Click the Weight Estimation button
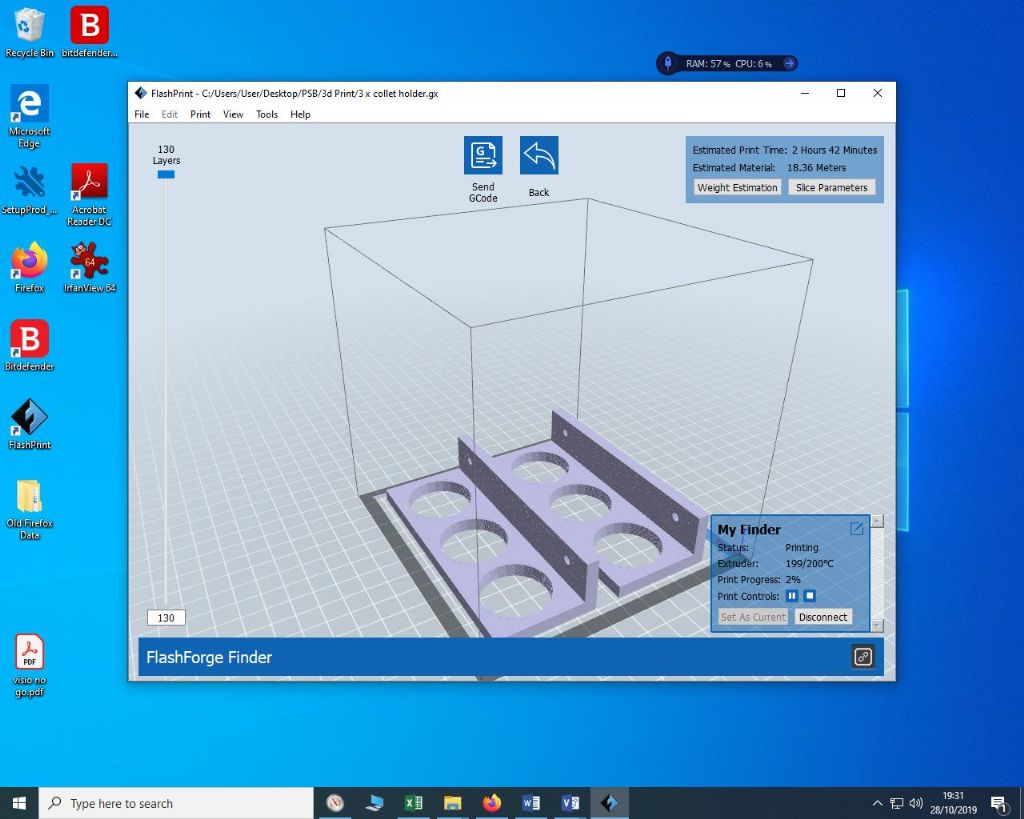 (x=737, y=187)
